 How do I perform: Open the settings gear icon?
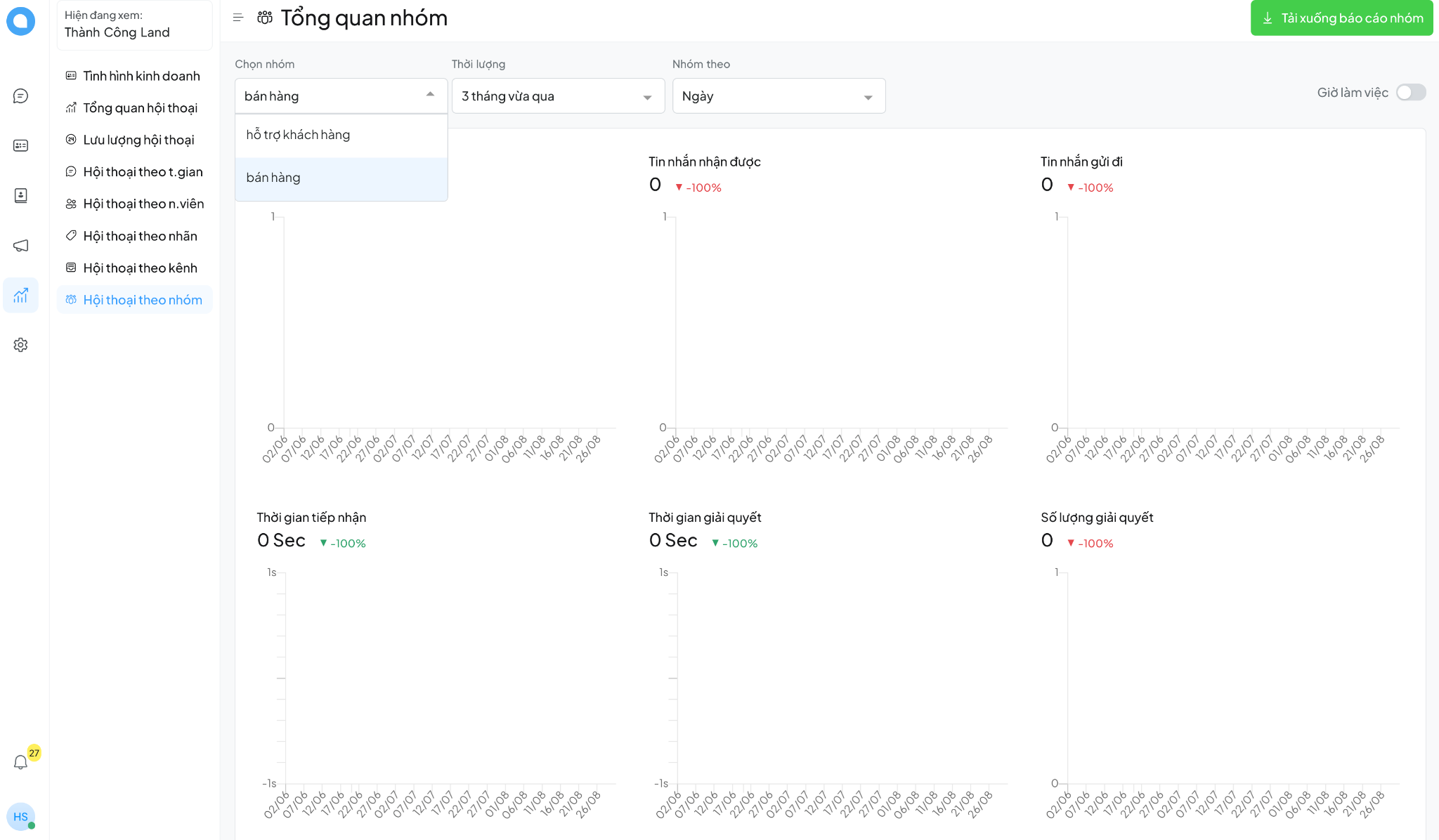pyautogui.click(x=20, y=345)
